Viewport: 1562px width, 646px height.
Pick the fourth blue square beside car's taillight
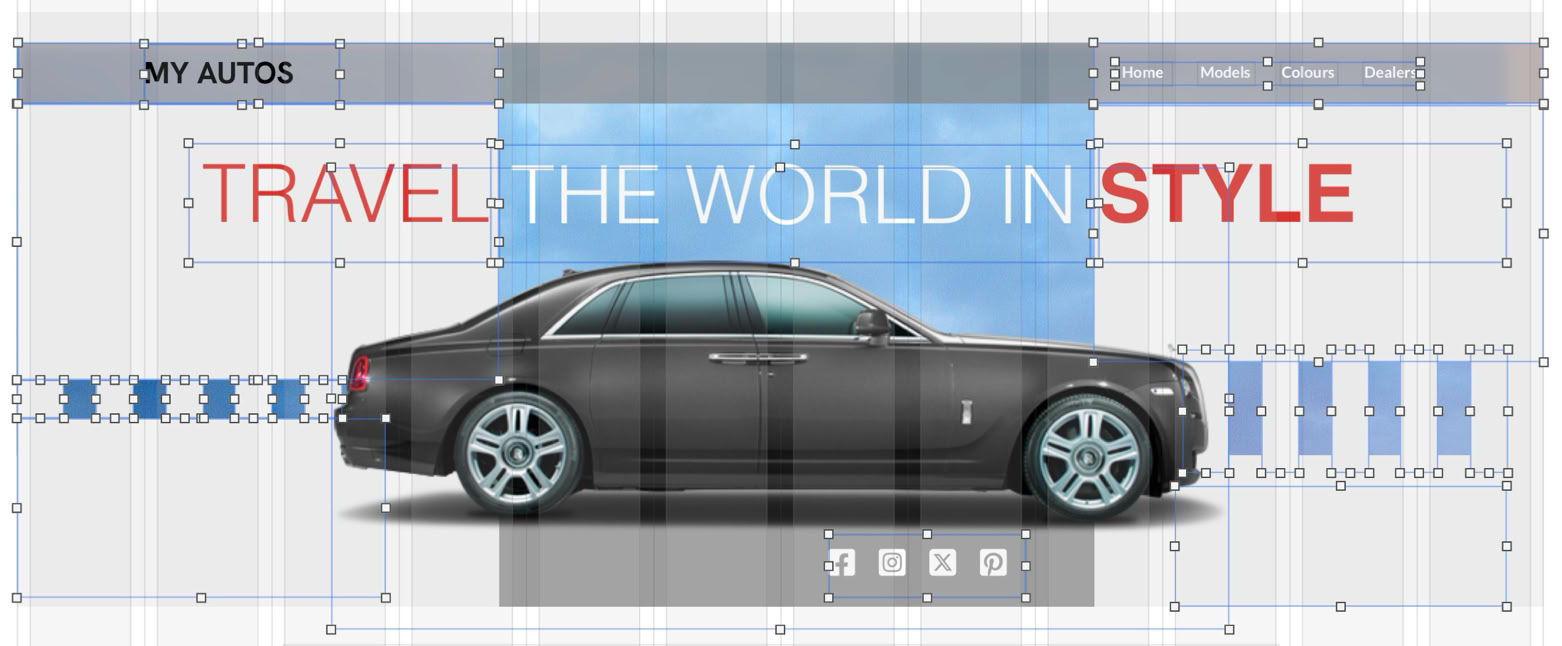(x=288, y=399)
